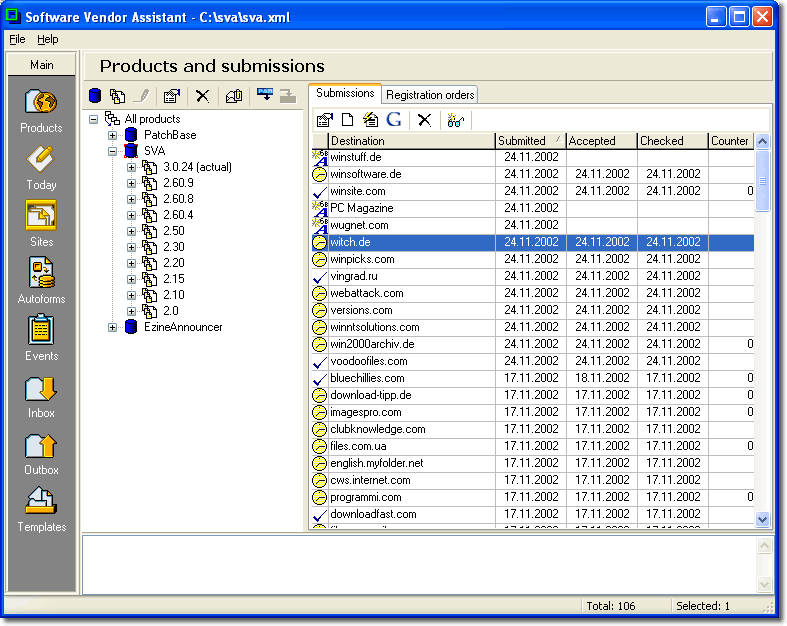Image resolution: width=787 pixels, height=626 pixels.
Task: Expand the 3.0.24 (actual) version node
Action: point(132,168)
